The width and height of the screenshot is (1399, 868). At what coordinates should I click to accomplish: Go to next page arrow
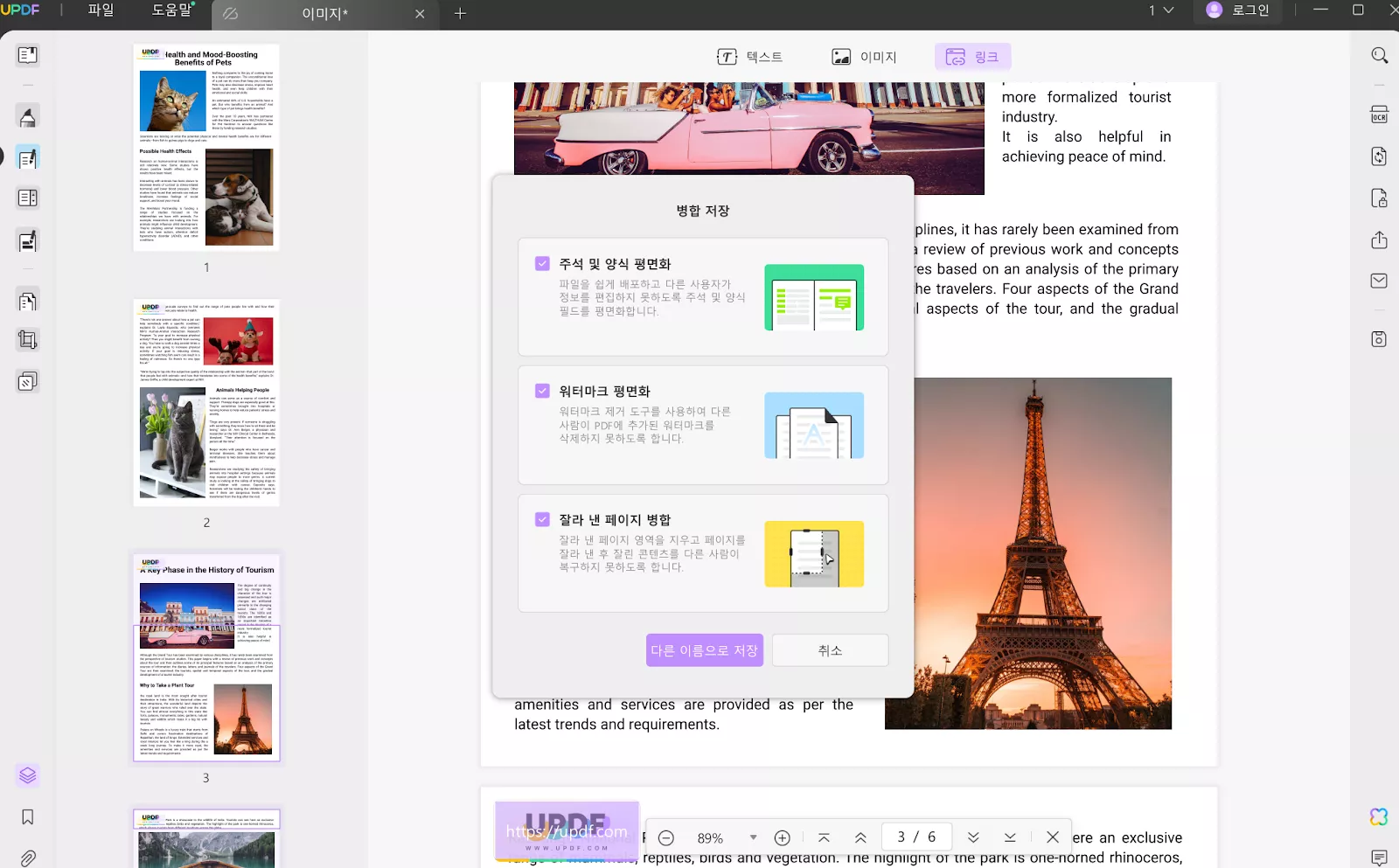point(973,837)
